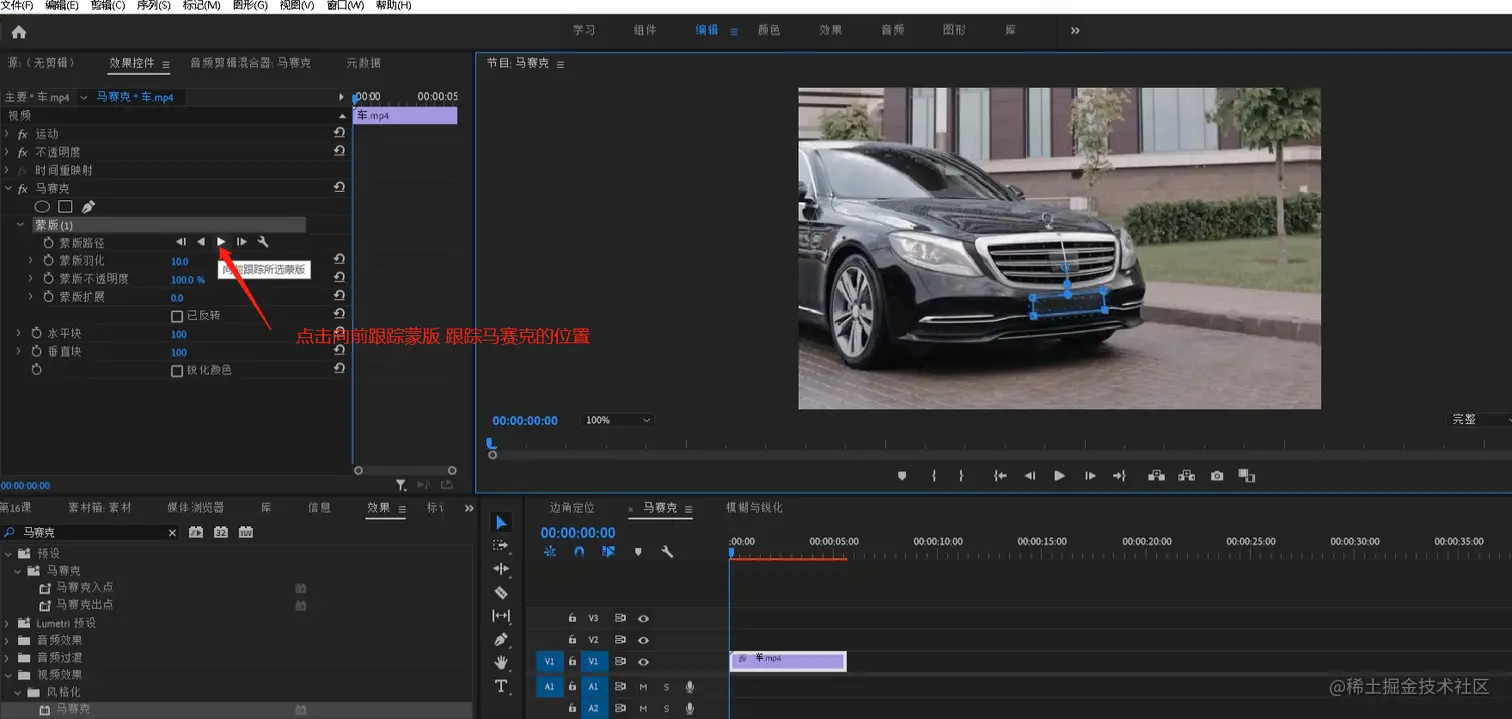Open the 媒体浏览器 panel tab

point(195,508)
